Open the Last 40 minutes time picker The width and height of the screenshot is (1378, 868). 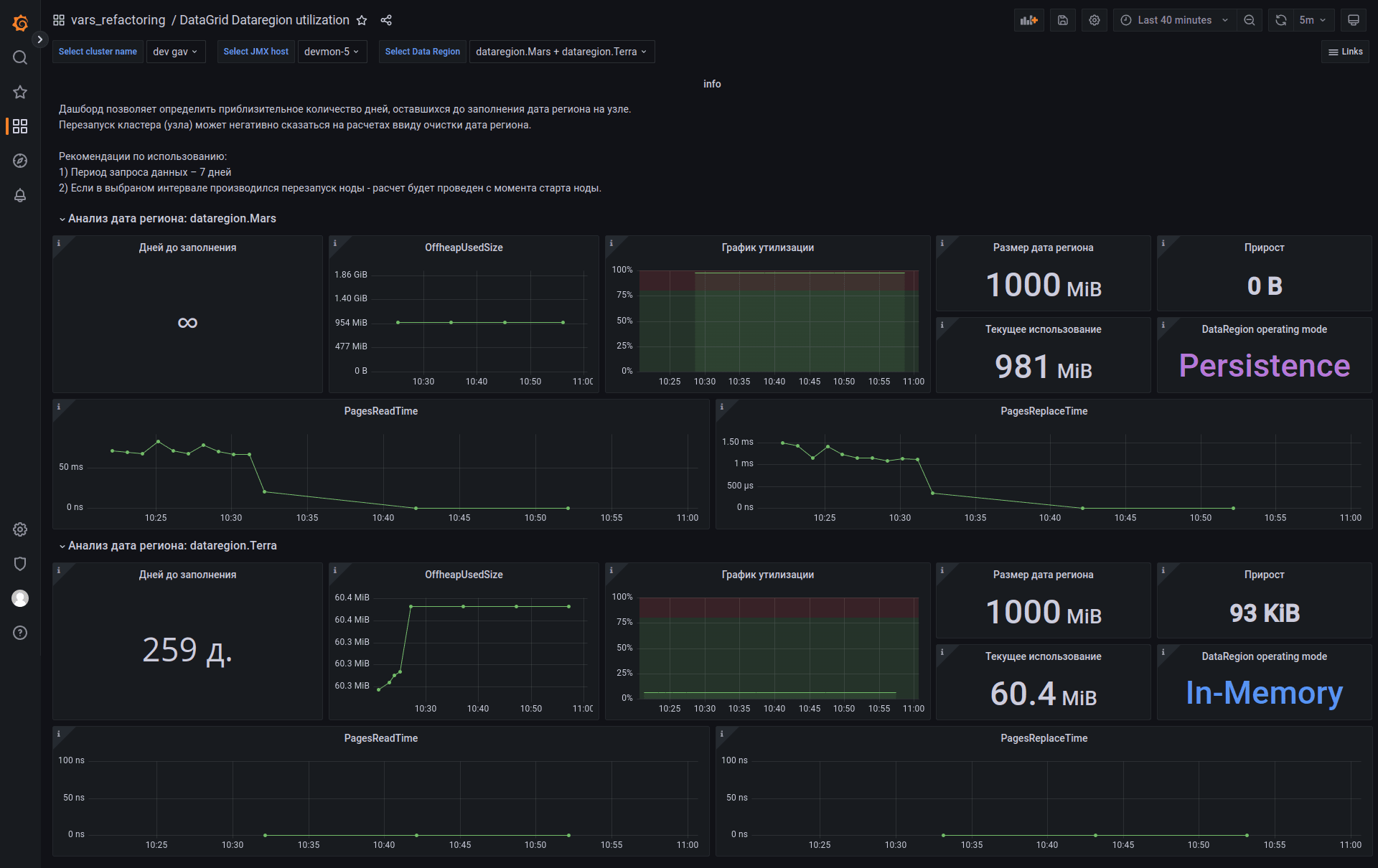tap(1173, 20)
